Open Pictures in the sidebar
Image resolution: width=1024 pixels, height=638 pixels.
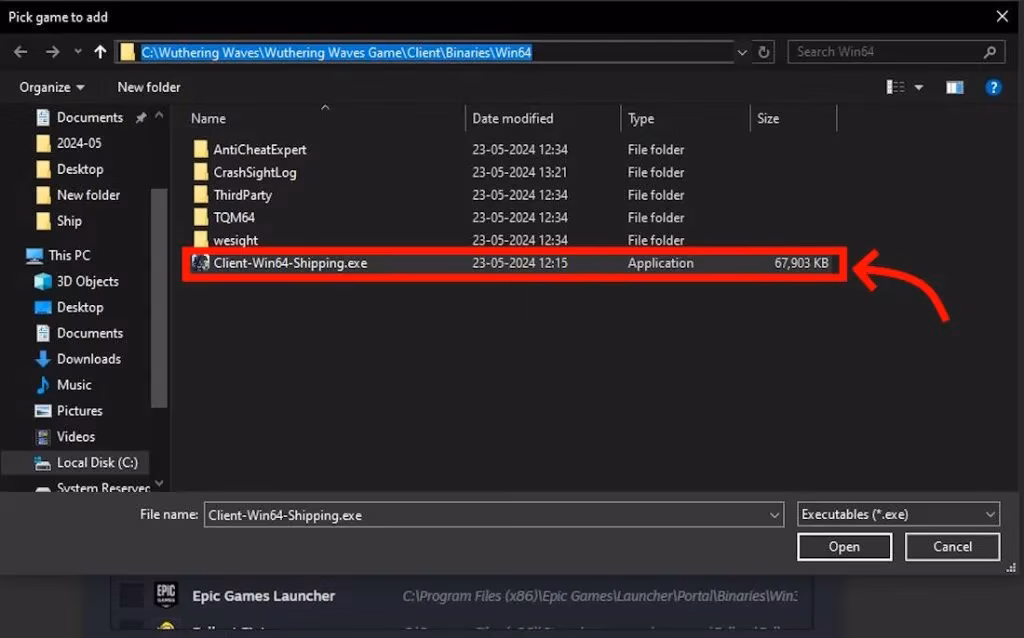69,411
